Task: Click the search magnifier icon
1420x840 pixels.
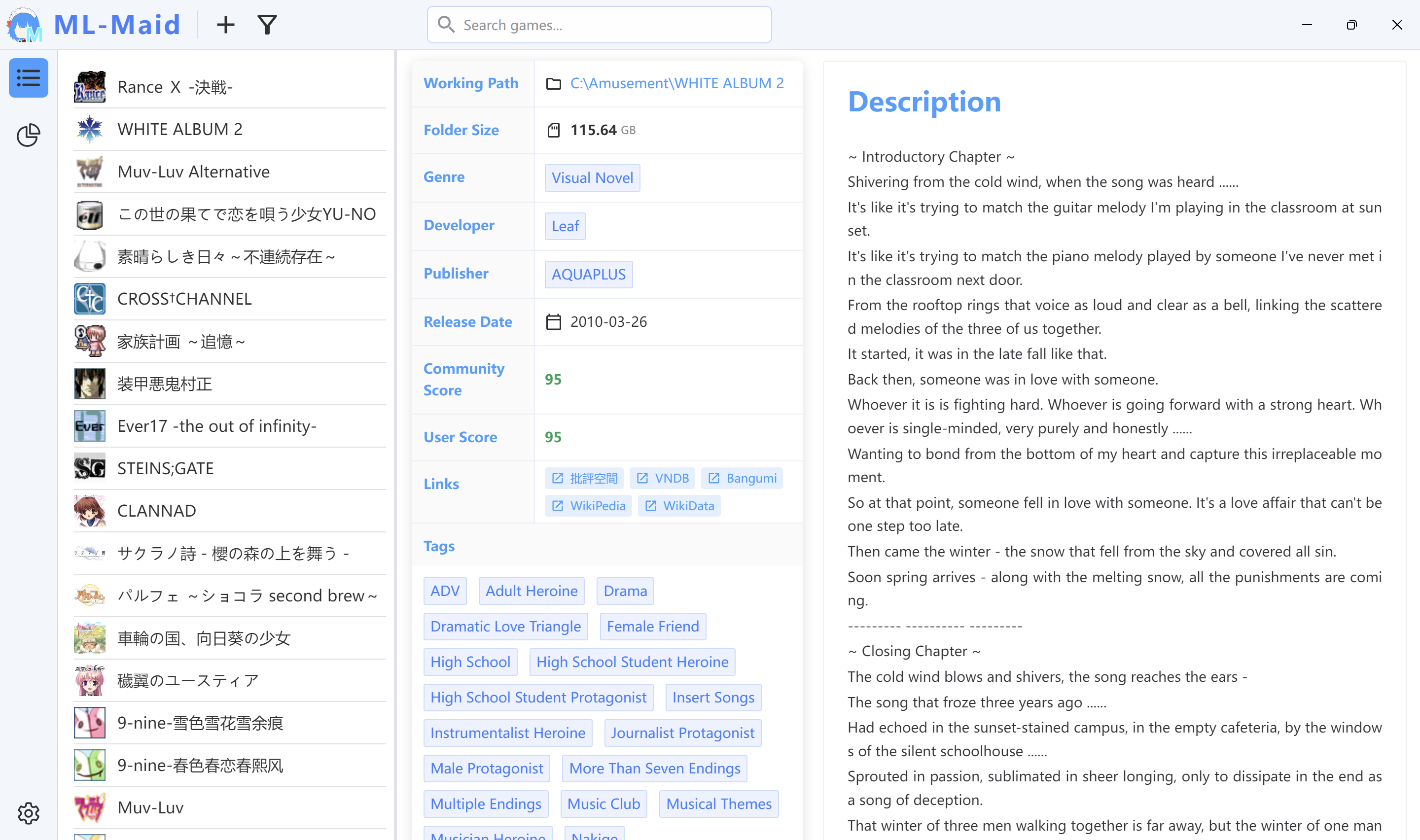Action: tap(446, 25)
